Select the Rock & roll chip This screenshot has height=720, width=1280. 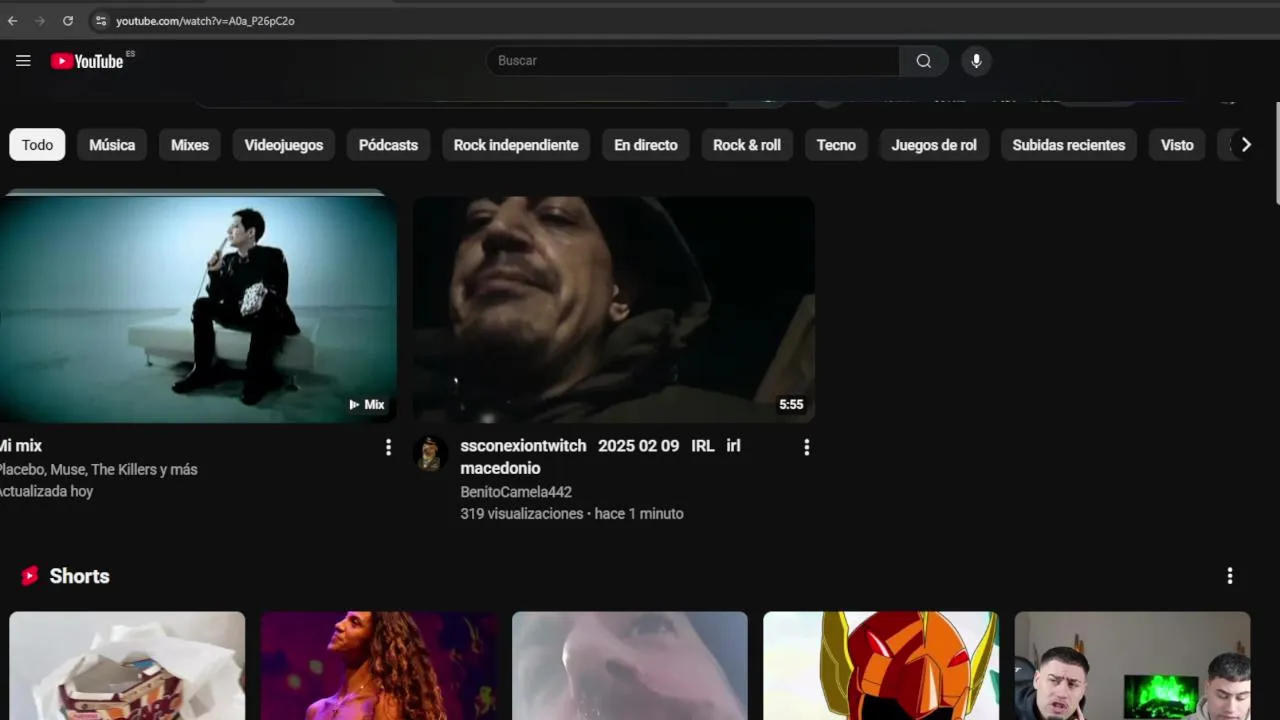[747, 145]
